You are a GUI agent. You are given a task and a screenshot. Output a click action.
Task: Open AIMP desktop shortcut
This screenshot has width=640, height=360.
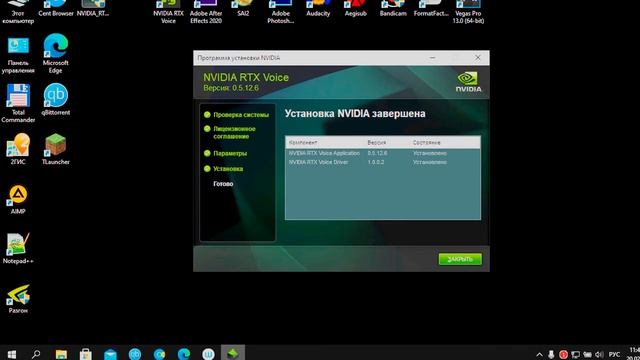click(x=18, y=199)
